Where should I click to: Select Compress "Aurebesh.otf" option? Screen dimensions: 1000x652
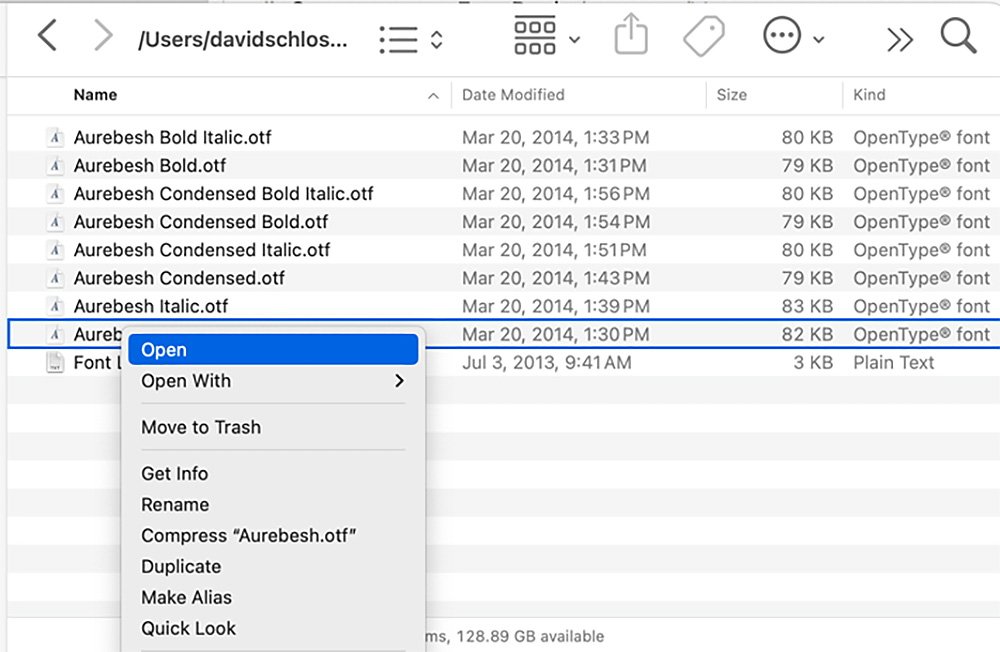pyautogui.click(x=249, y=536)
